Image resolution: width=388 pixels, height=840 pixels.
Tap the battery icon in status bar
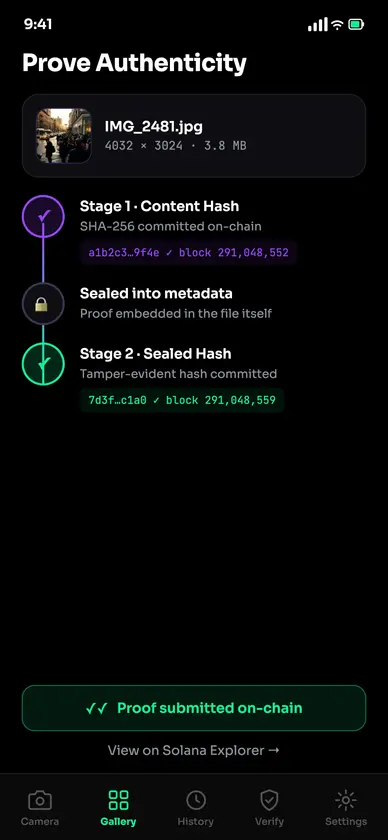(x=356, y=24)
